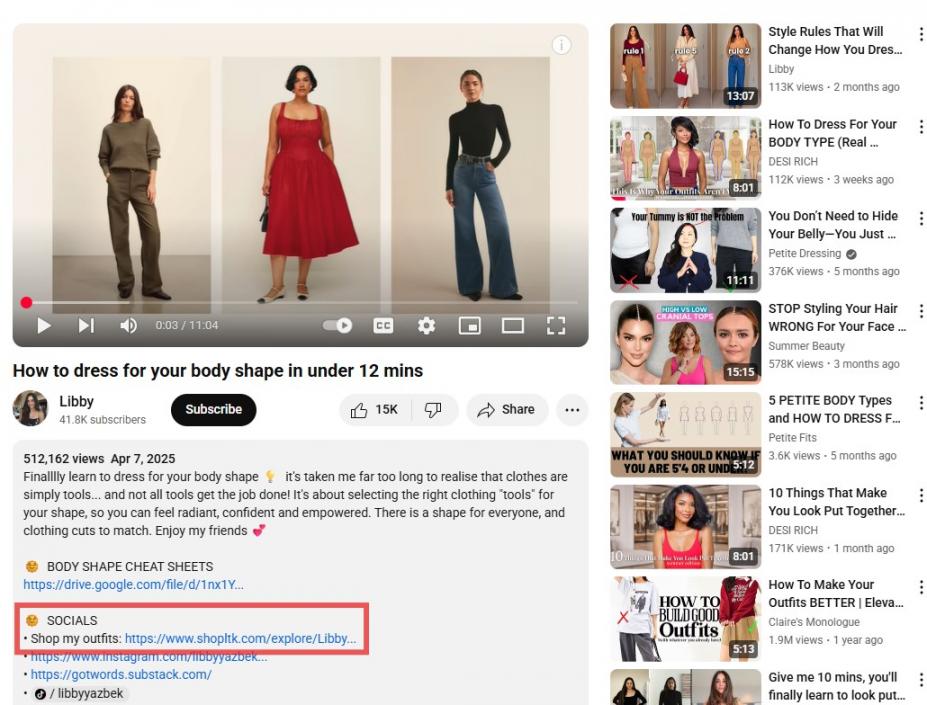The width and height of the screenshot is (927, 705).
Task: Share the video
Action: tap(506, 410)
